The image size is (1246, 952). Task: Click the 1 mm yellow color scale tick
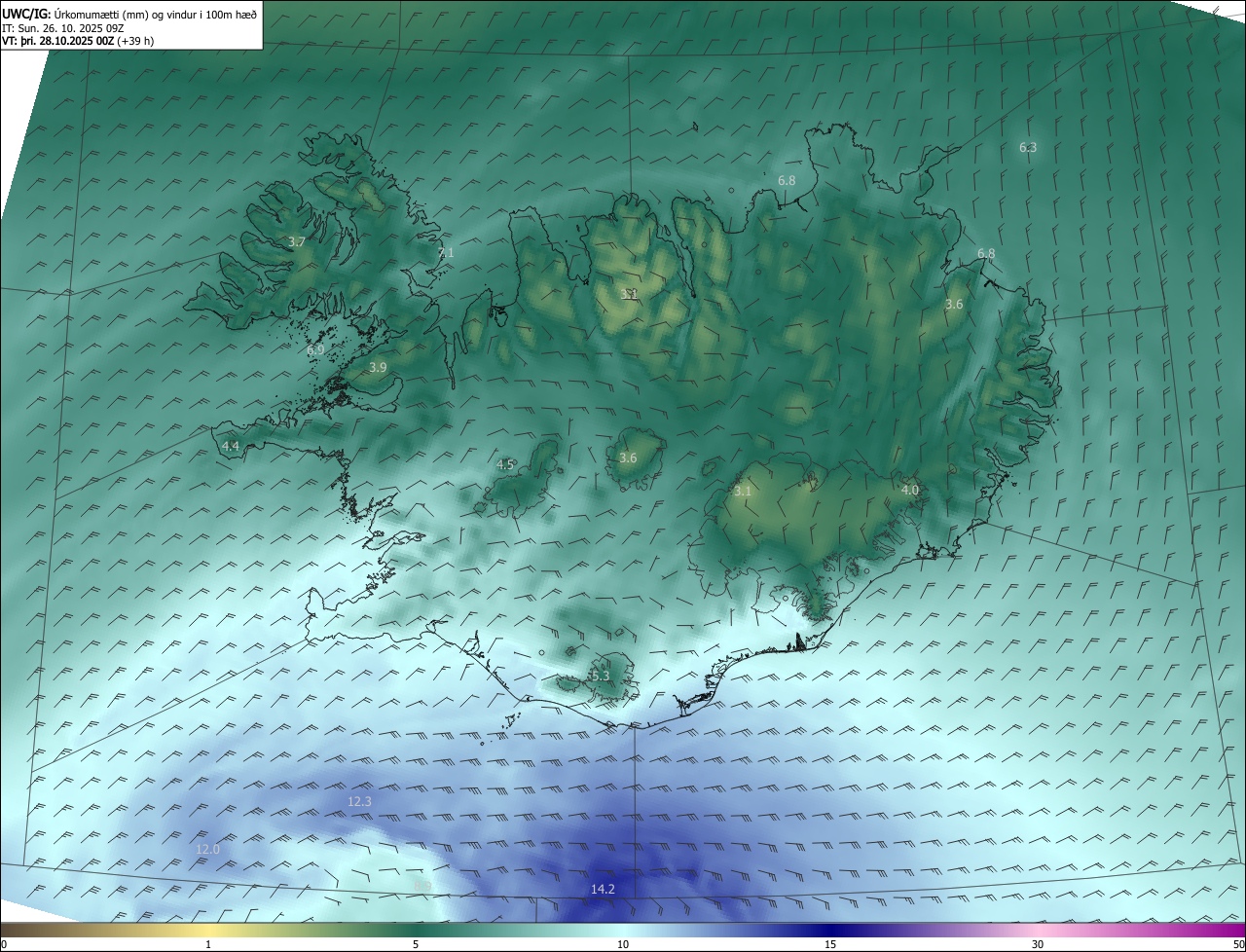(208, 944)
